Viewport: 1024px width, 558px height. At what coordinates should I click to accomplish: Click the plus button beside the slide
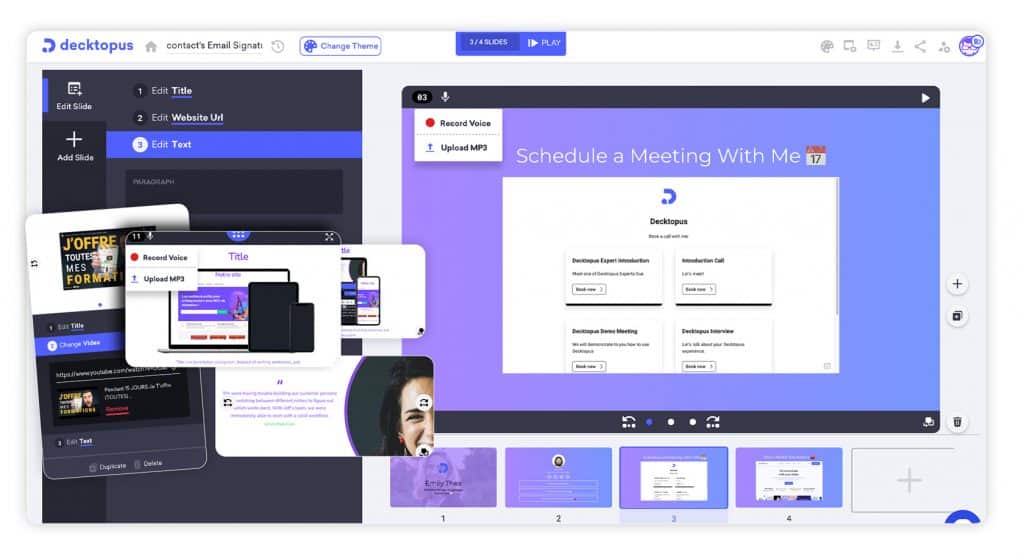point(957,284)
